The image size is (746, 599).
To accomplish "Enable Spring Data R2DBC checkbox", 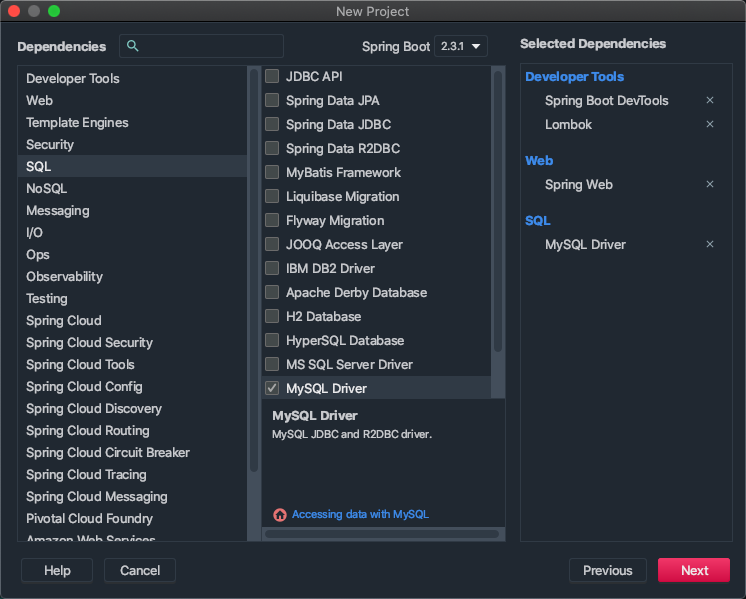I will point(272,148).
